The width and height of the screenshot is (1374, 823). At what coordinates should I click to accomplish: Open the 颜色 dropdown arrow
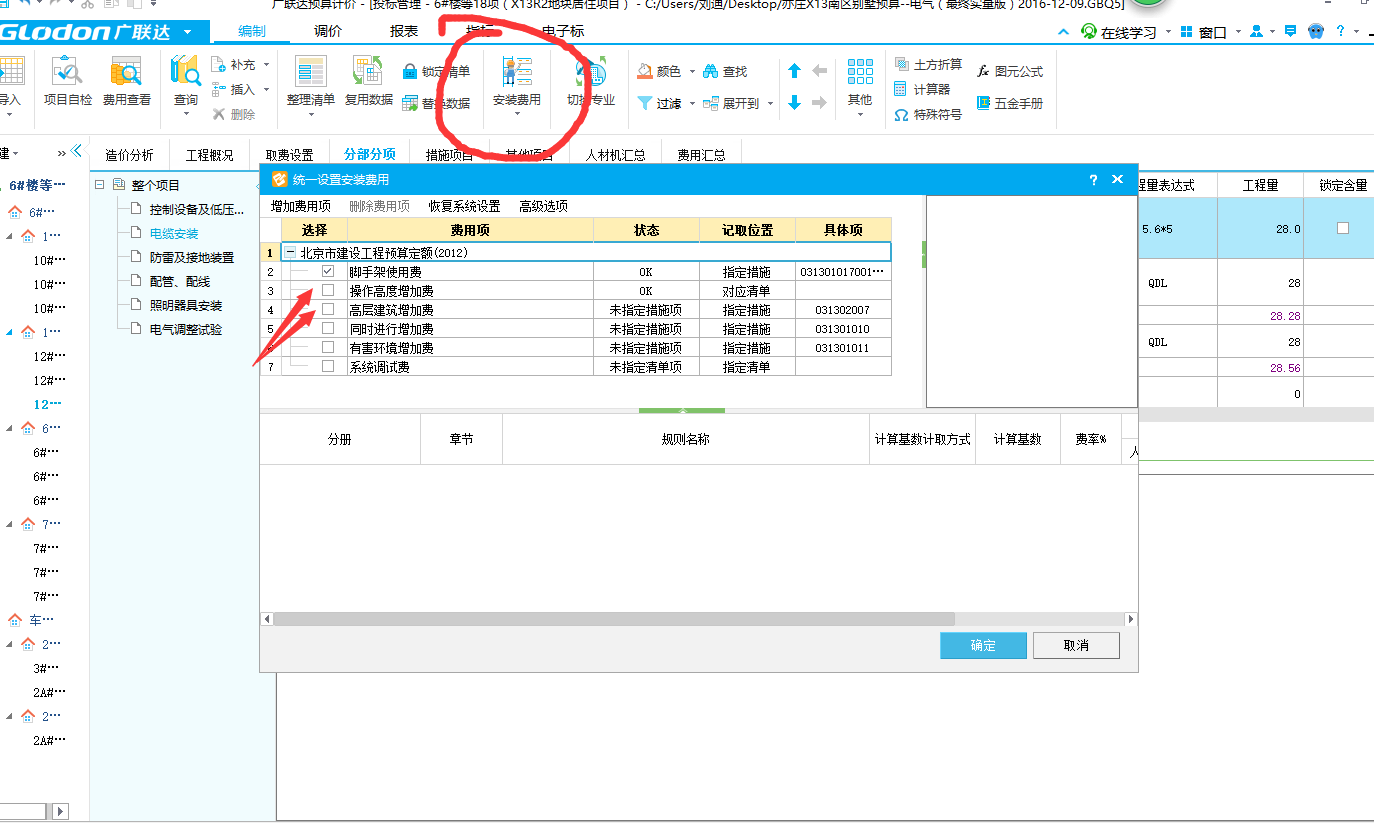coord(690,72)
